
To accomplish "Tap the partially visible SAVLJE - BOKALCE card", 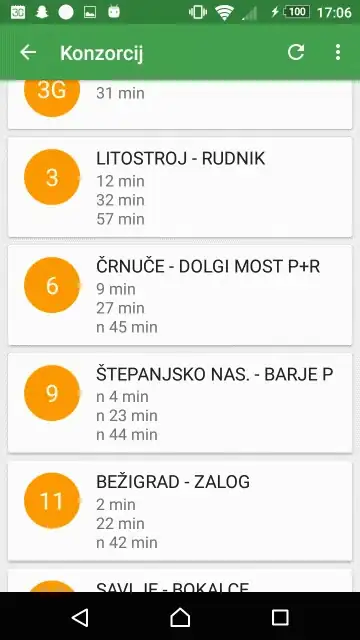I will click(x=180, y=580).
